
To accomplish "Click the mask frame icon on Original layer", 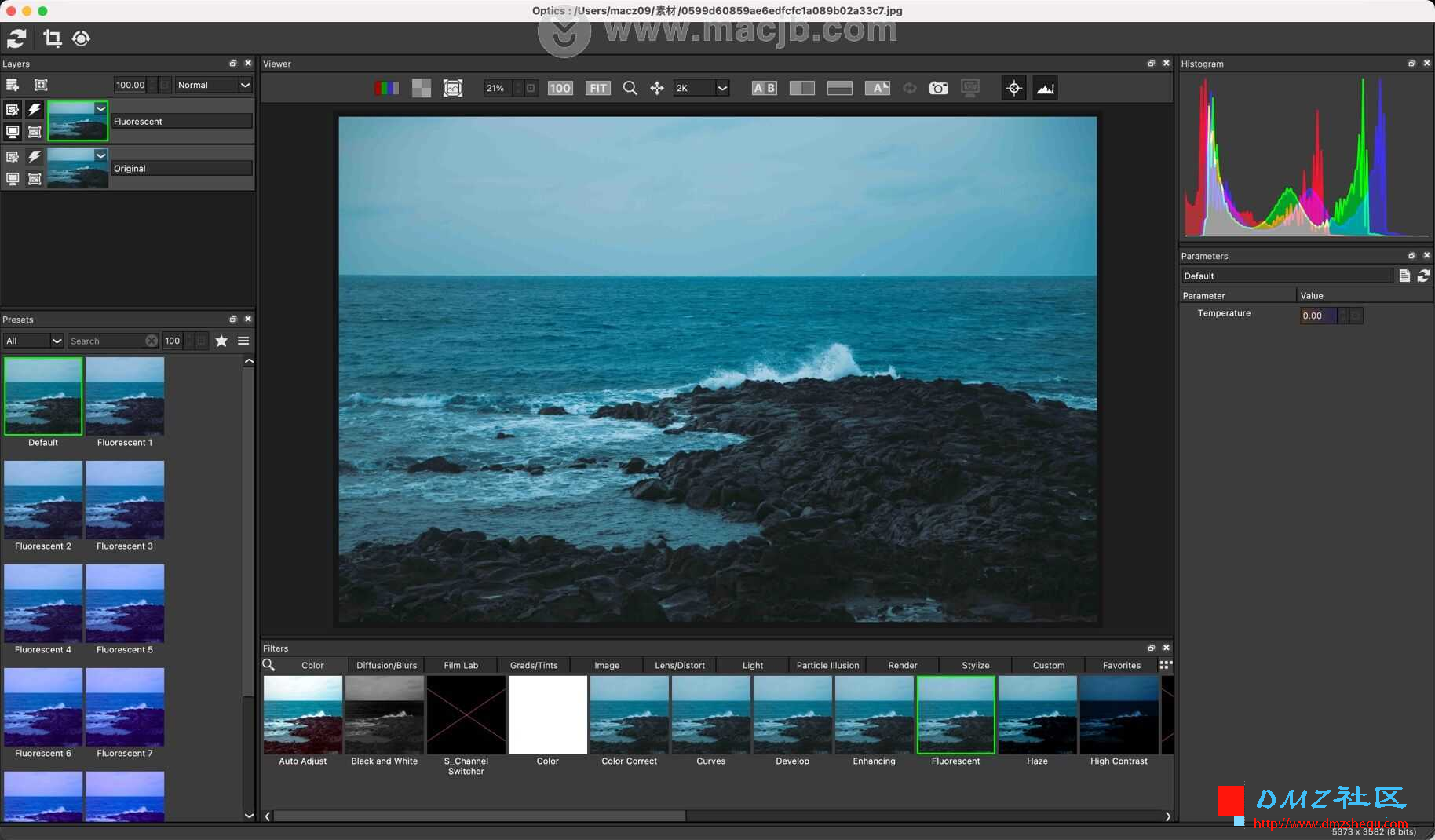I will [35, 179].
